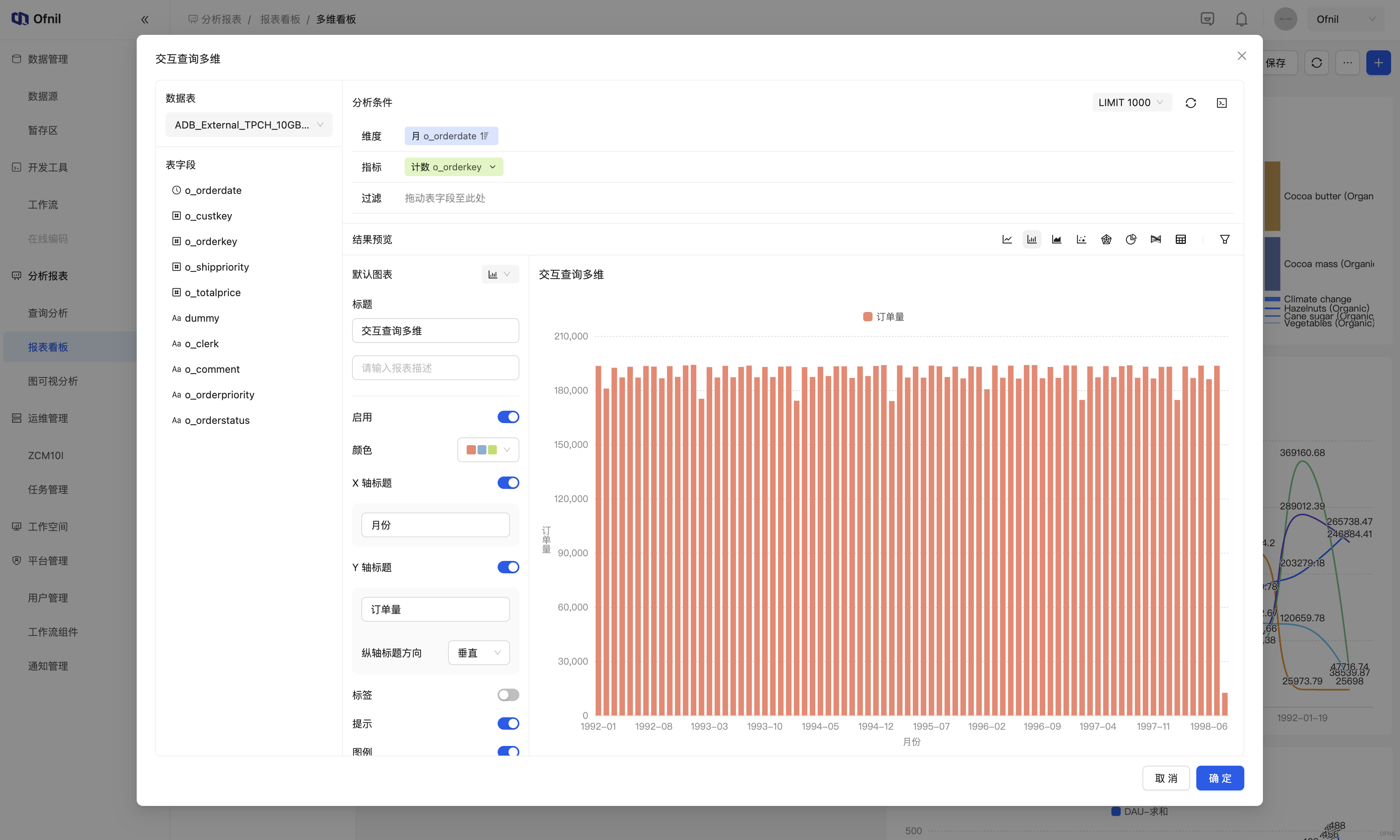The width and height of the screenshot is (1400, 840).
Task: Open the funnel chart icon in preview toolbar
Action: (x=1225, y=240)
